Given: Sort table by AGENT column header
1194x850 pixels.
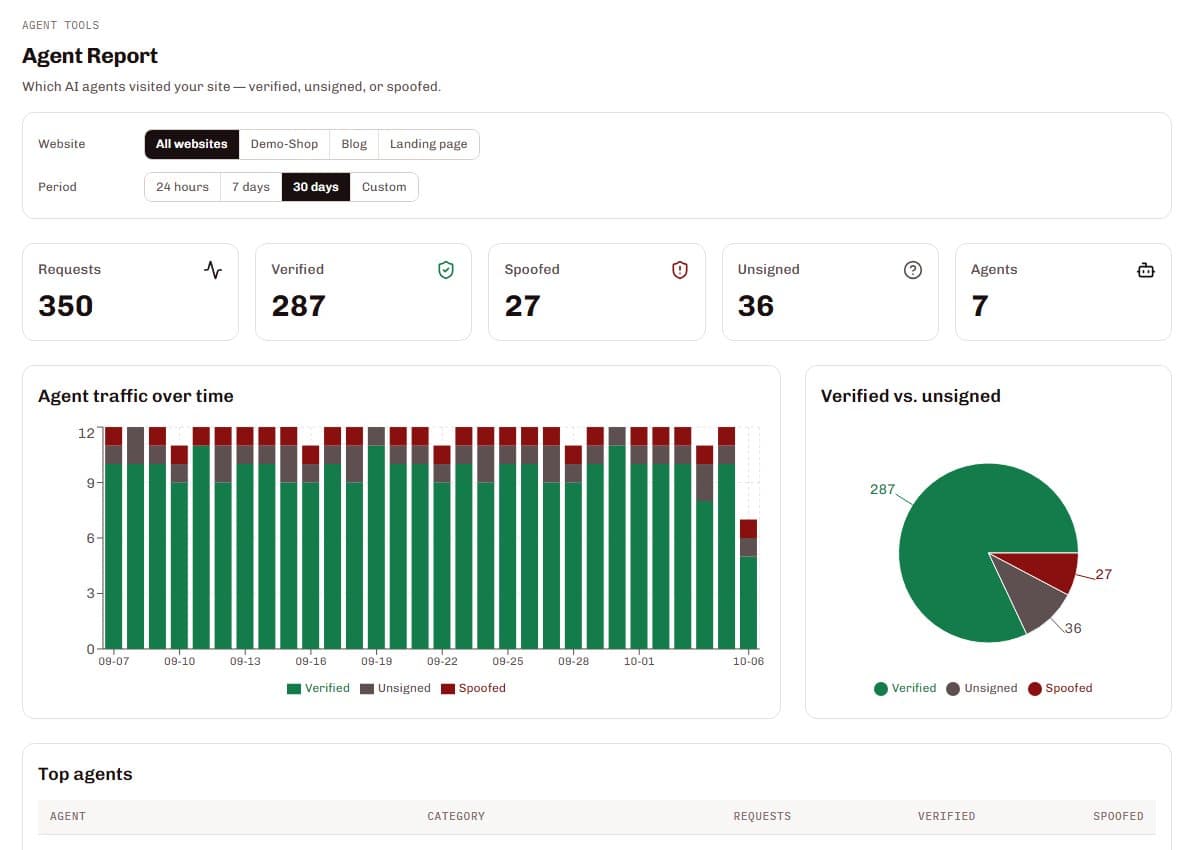Looking at the screenshot, I should tap(68, 816).
